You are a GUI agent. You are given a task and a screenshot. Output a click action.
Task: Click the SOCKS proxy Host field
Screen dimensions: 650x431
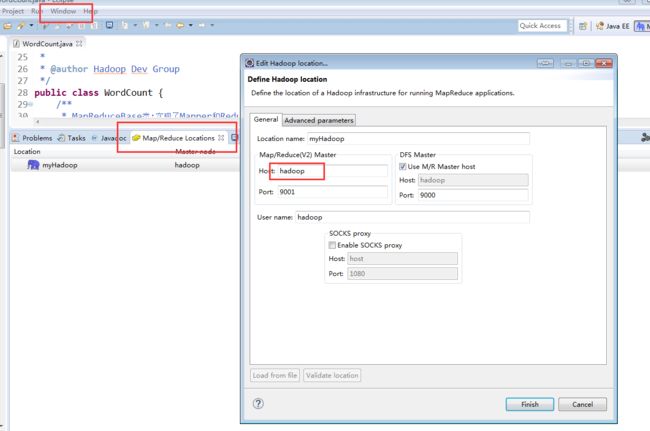402,259
